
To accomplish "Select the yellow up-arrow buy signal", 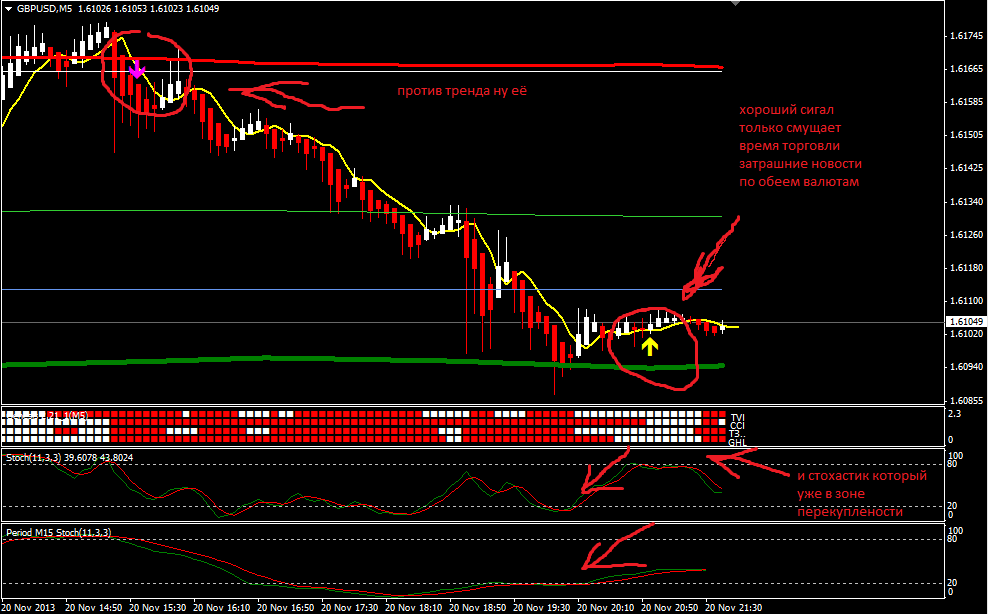I will pos(650,346).
